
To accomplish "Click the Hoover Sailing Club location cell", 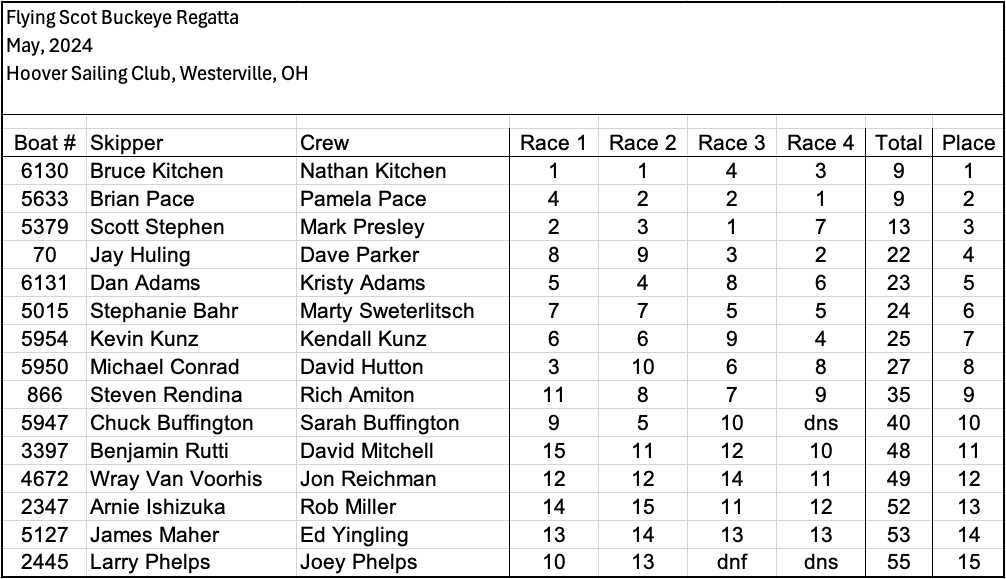I will (157, 74).
